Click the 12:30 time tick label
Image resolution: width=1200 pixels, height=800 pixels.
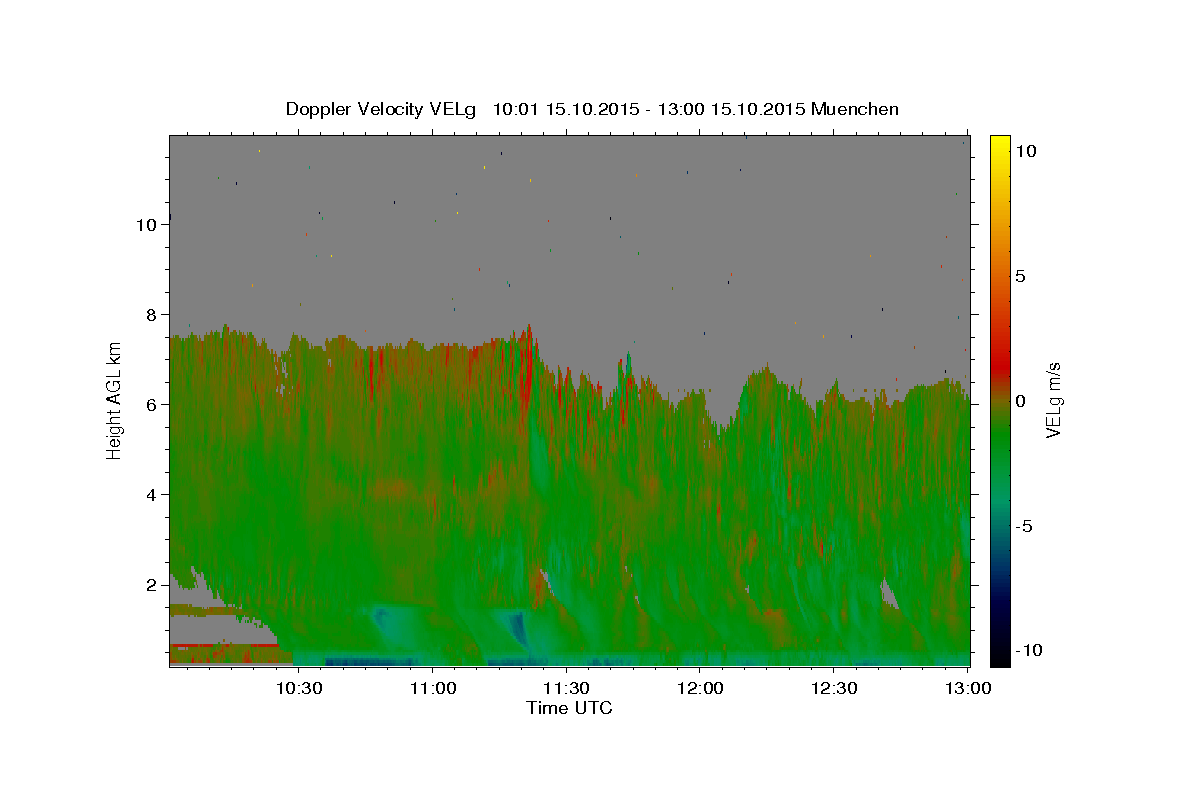(x=833, y=688)
